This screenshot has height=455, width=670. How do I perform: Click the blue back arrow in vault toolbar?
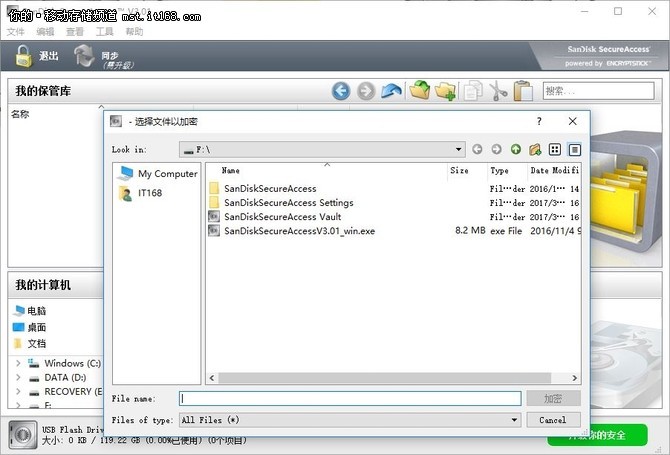pyautogui.click(x=341, y=91)
